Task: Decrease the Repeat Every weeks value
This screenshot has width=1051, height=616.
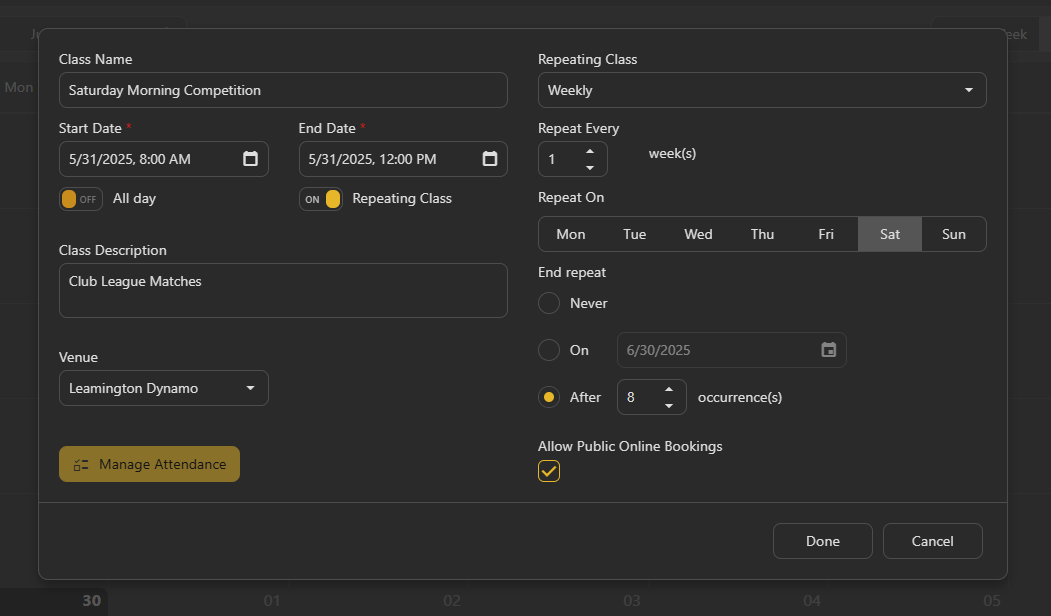Action: 590,168
